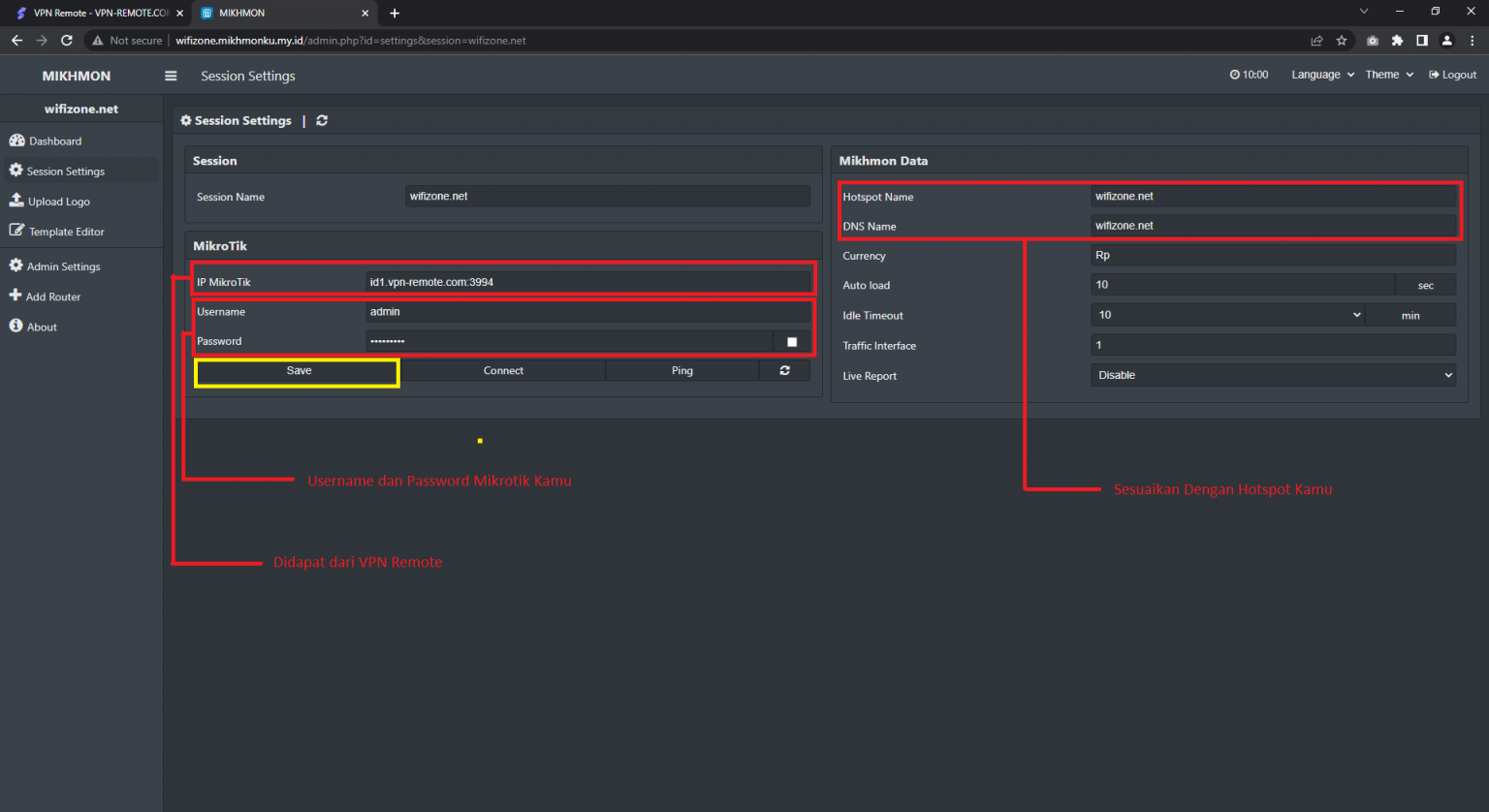The height and width of the screenshot is (812, 1489).
Task: Open the Theme dropdown menu
Action: coord(1388,75)
